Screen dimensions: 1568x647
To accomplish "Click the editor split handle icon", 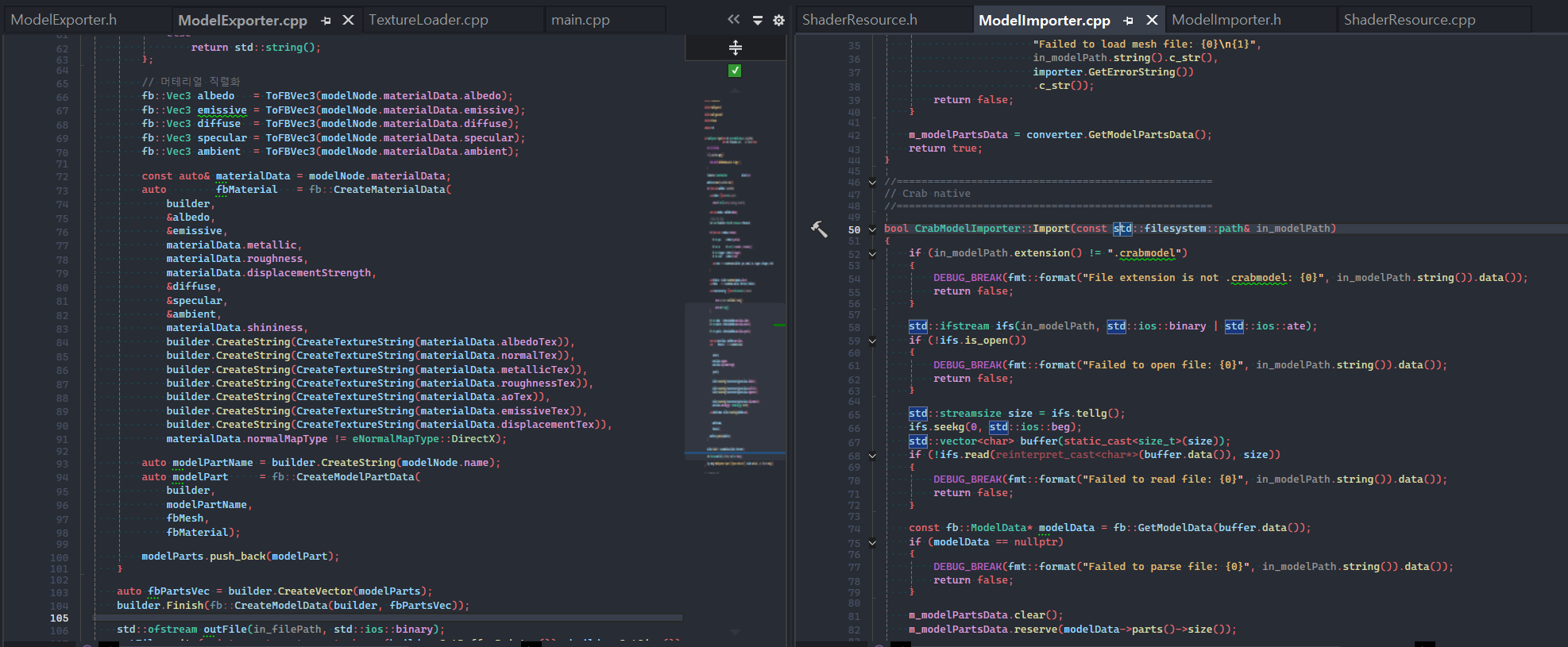I will [736, 48].
